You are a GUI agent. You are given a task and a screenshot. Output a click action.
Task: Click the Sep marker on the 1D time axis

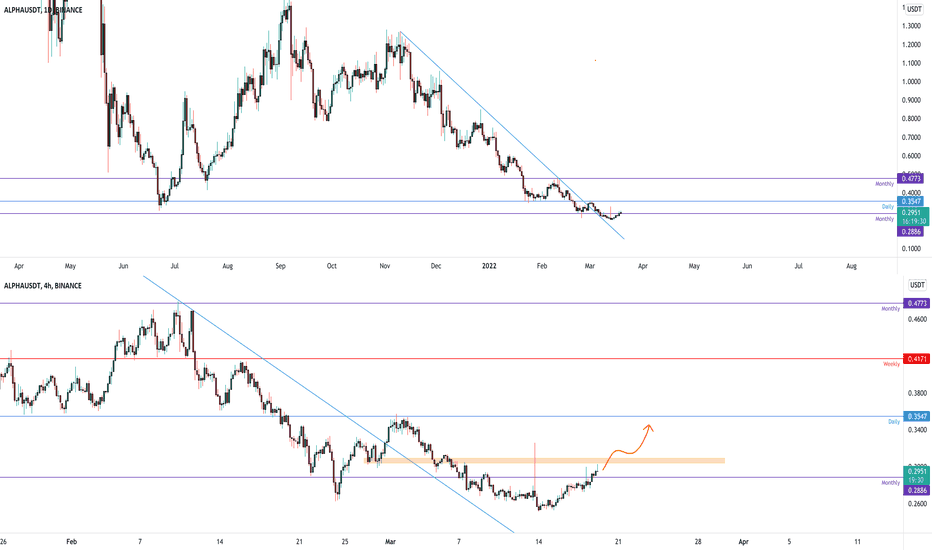281,266
